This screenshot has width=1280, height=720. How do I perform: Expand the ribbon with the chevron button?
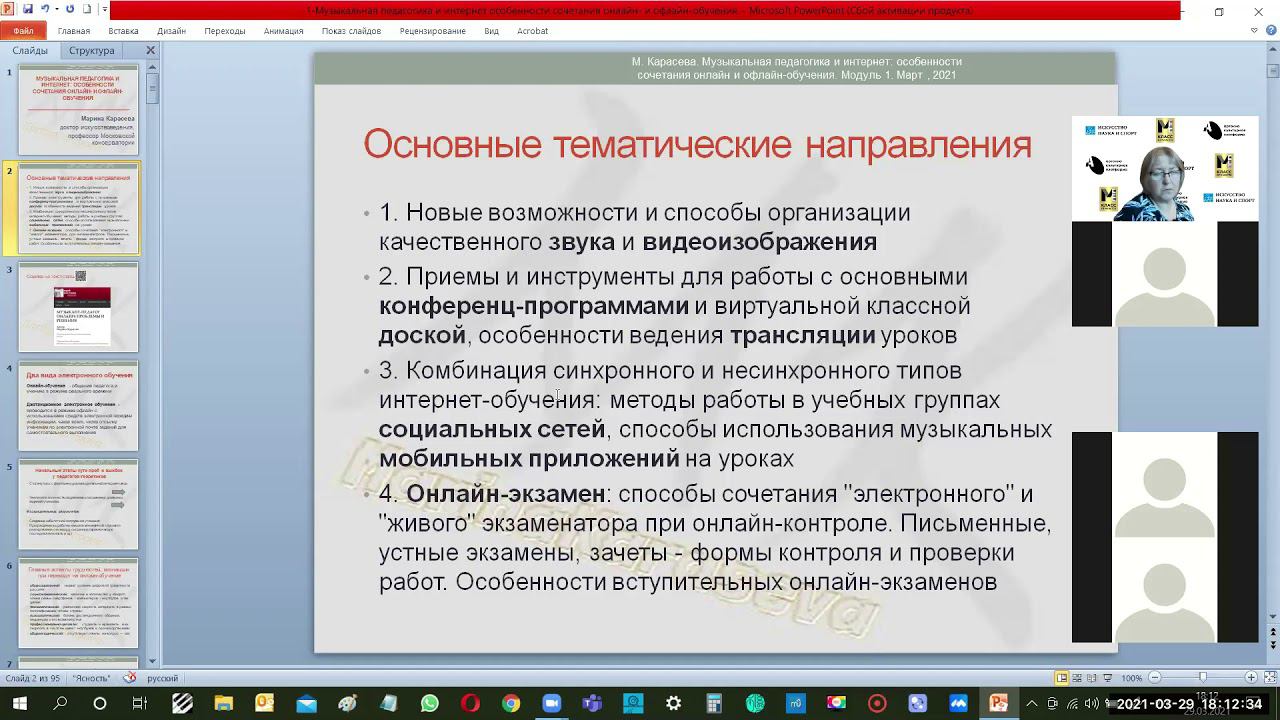coord(1255,31)
